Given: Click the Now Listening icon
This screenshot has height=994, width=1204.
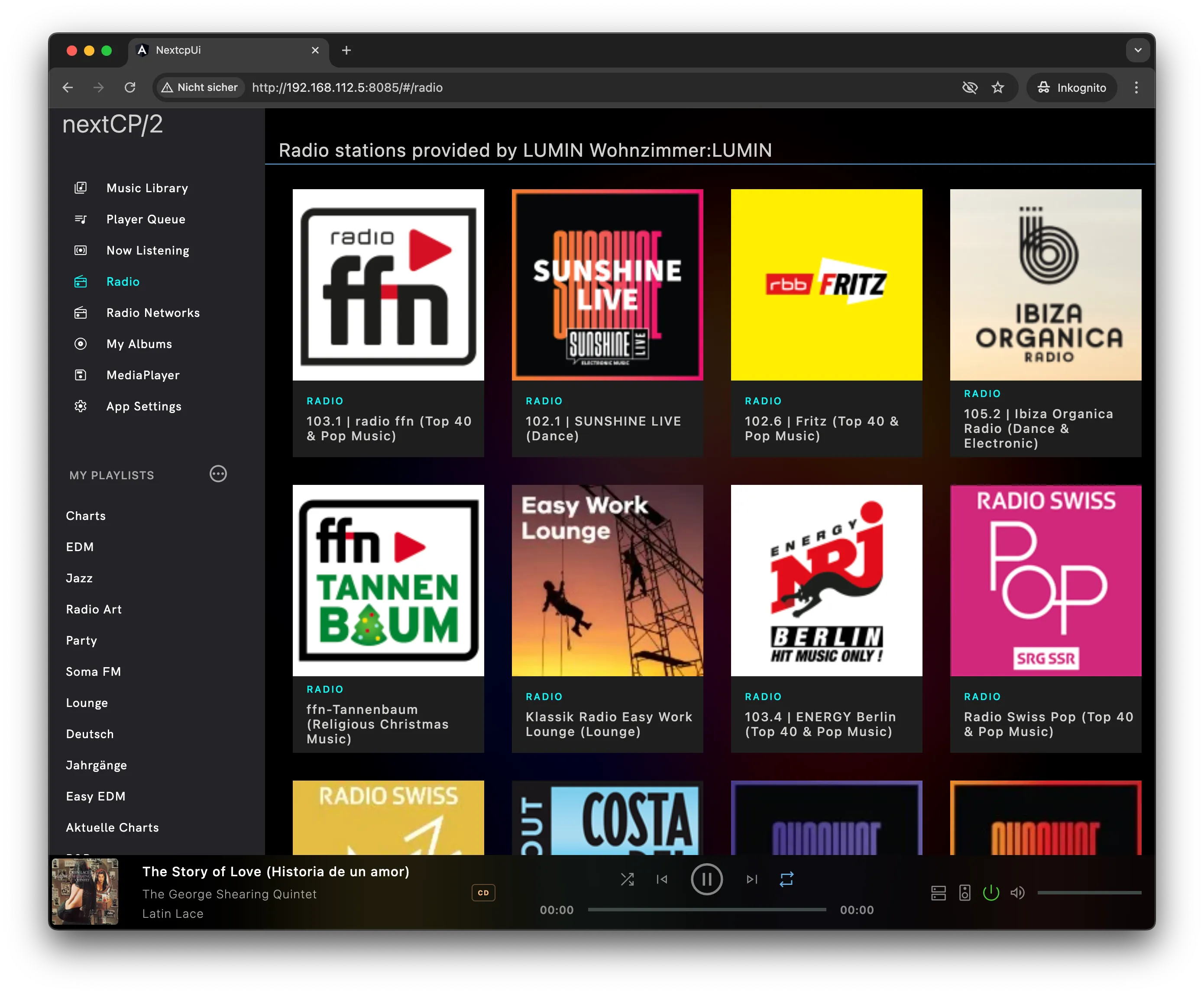Looking at the screenshot, I should click(81, 250).
